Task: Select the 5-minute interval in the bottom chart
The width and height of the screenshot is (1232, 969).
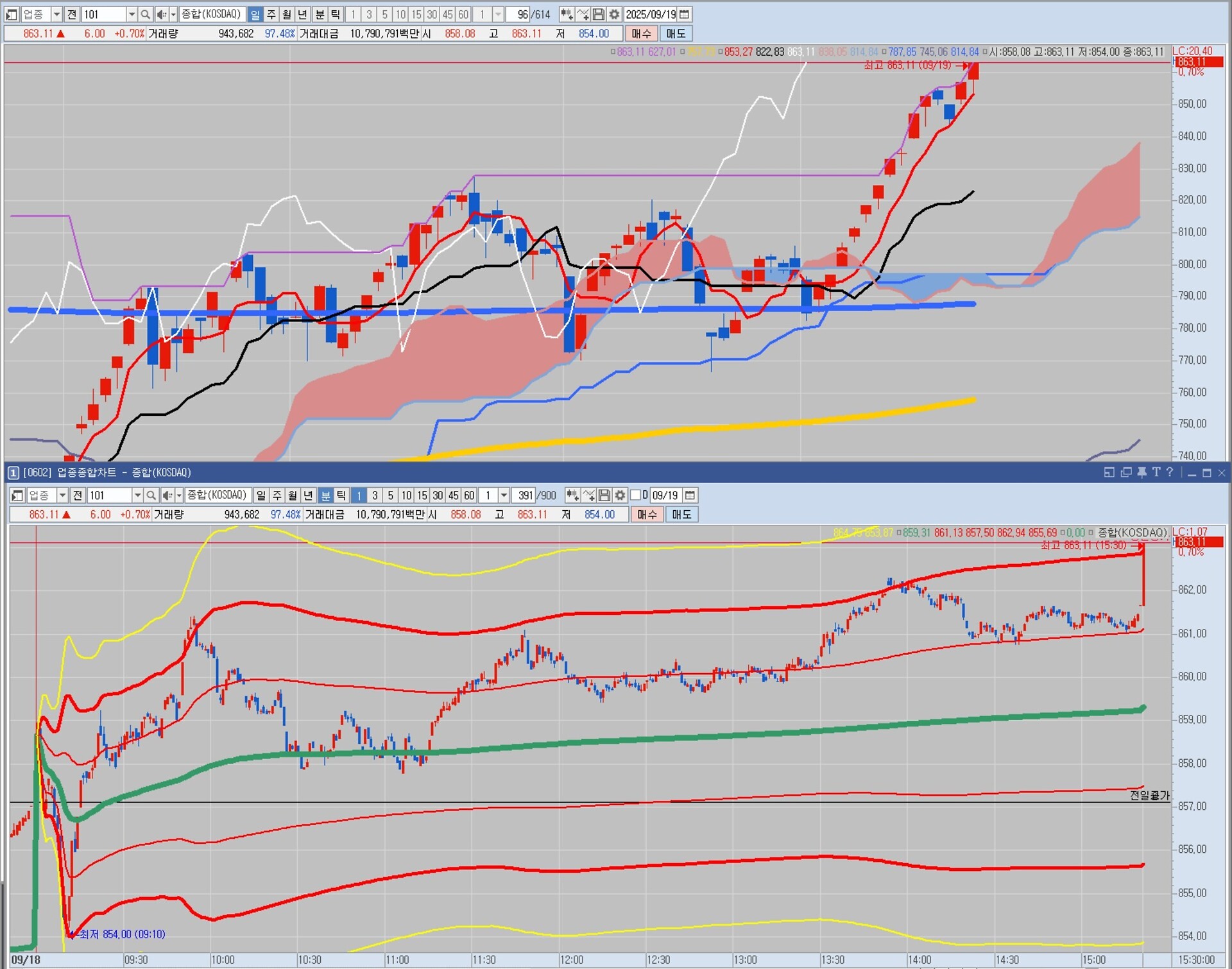Action: (391, 495)
